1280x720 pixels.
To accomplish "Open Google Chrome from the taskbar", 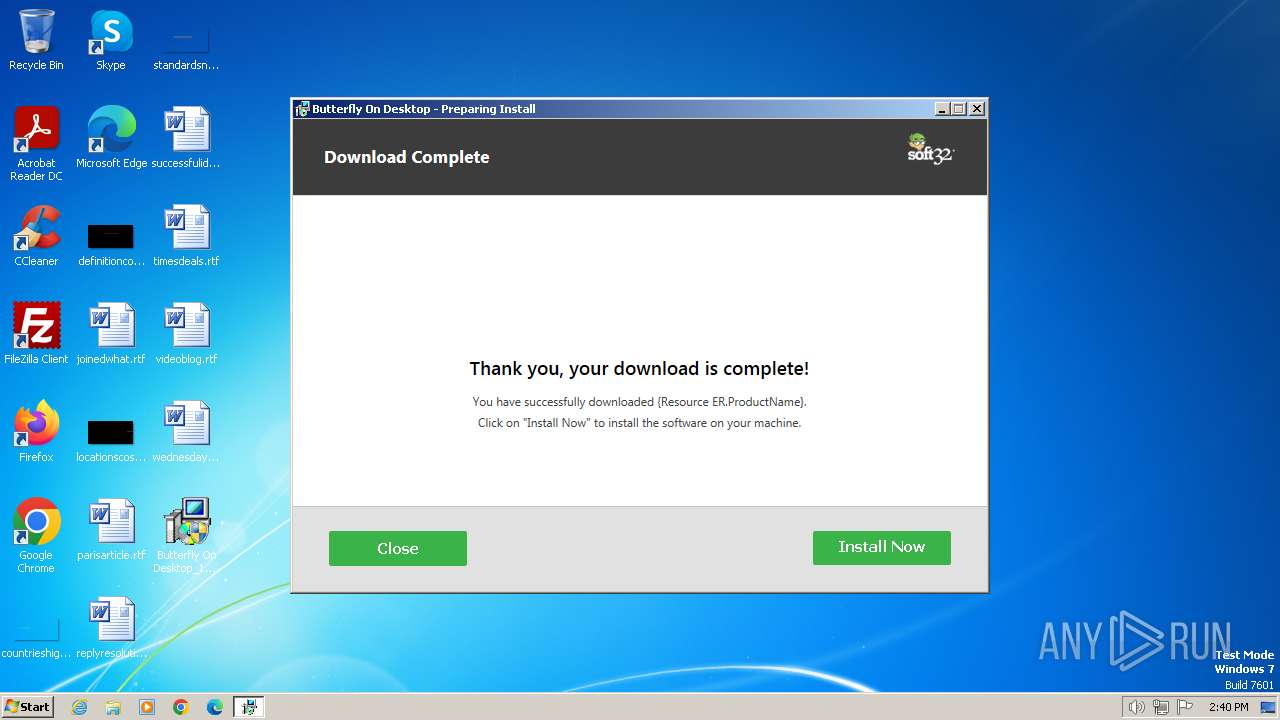I will coord(181,707).
